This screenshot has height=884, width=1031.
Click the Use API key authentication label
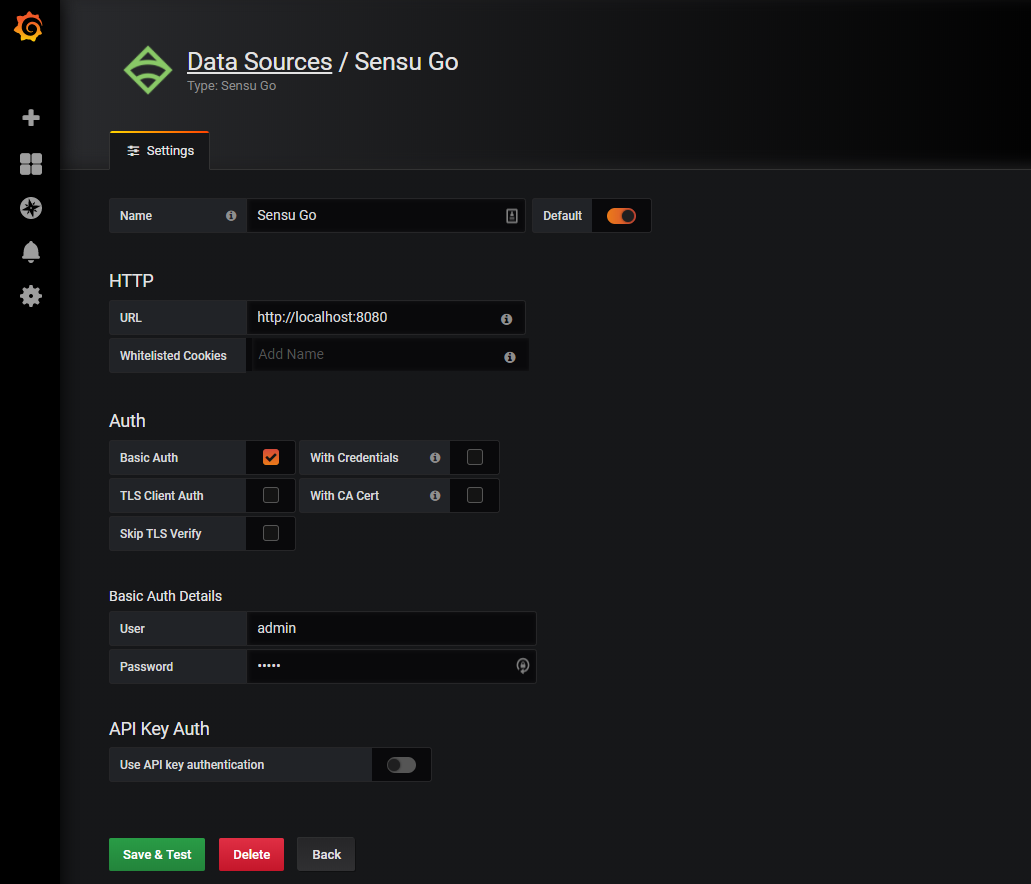point(192,765)
